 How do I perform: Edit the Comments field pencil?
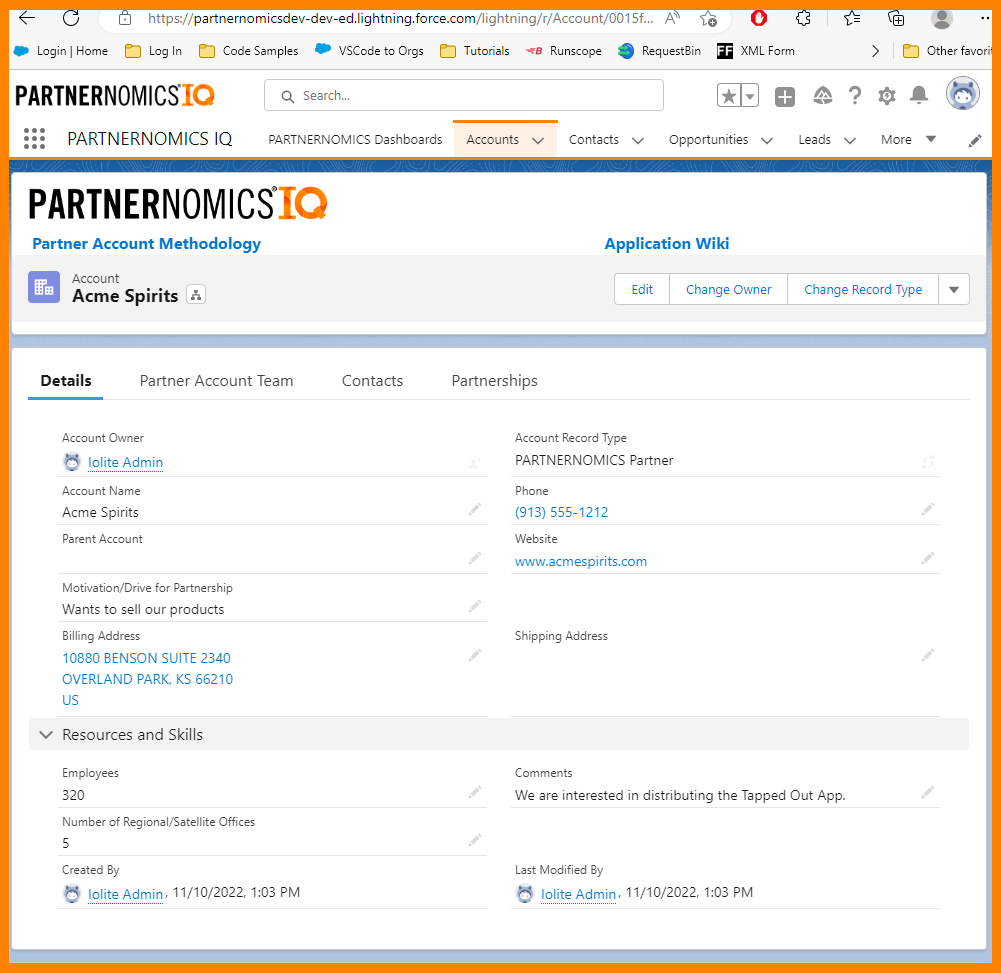(928, 792)
